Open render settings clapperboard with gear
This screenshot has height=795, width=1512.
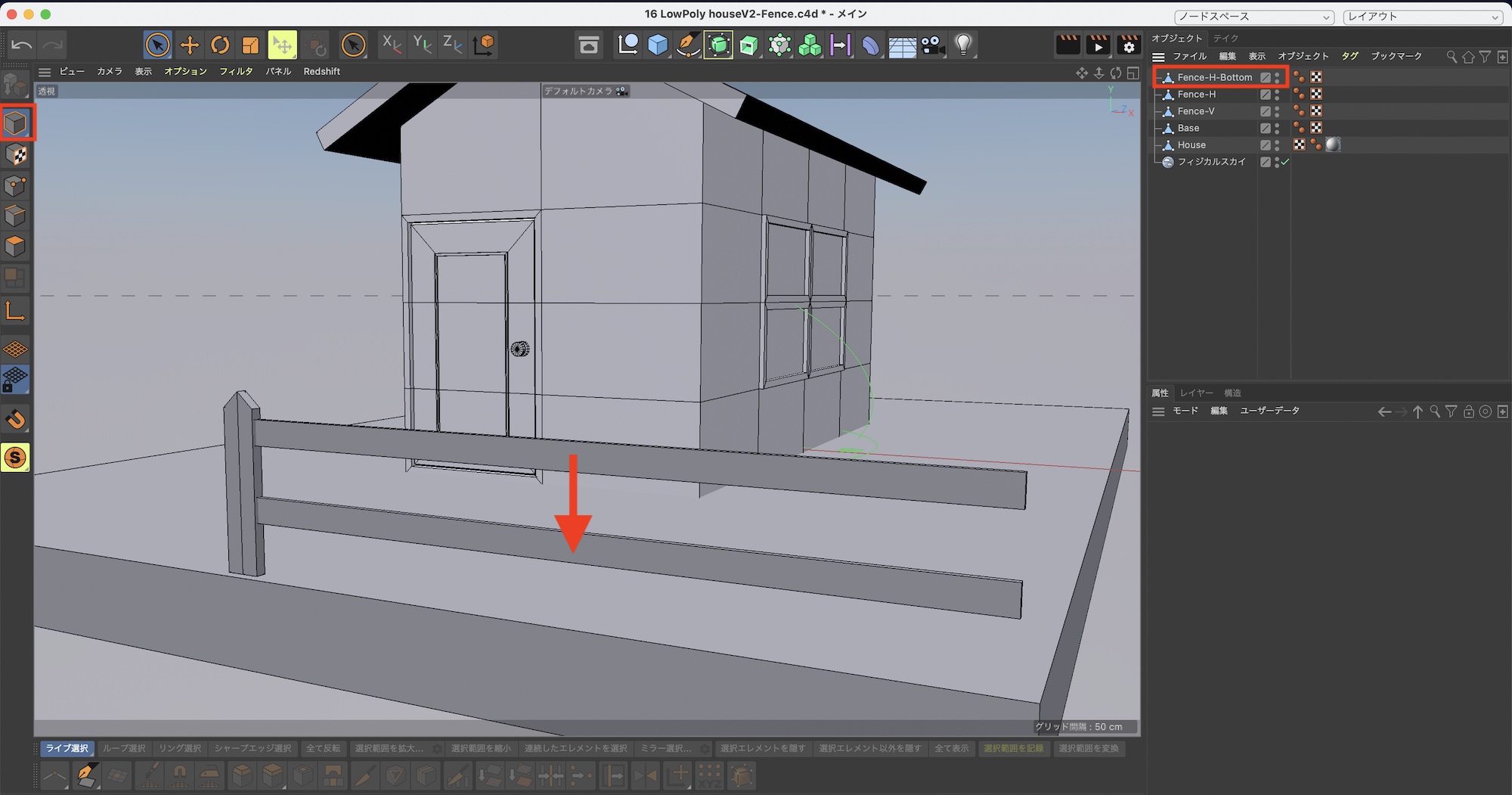pos(1128,45)
